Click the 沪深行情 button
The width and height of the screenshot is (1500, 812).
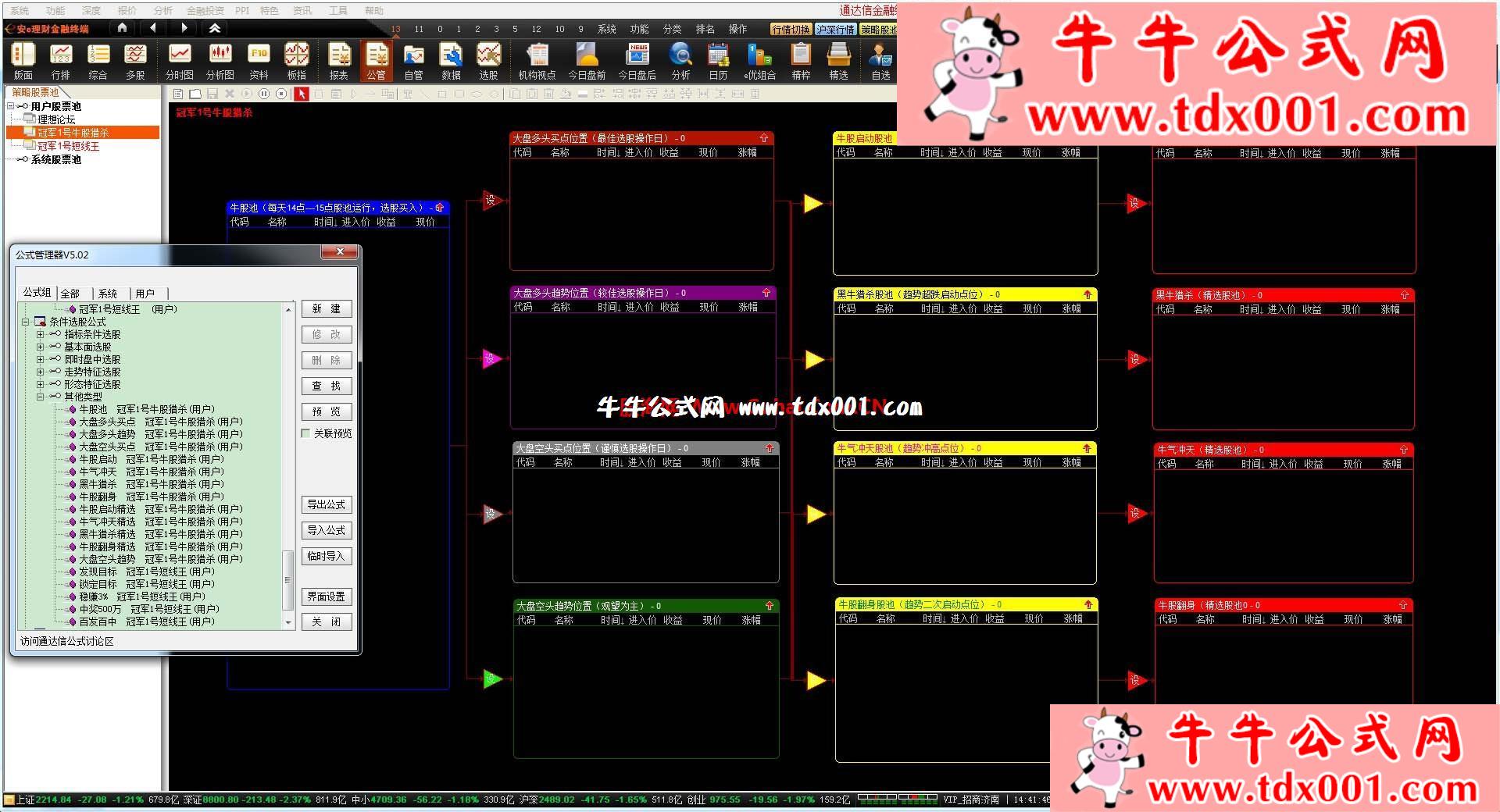[835, 29]
